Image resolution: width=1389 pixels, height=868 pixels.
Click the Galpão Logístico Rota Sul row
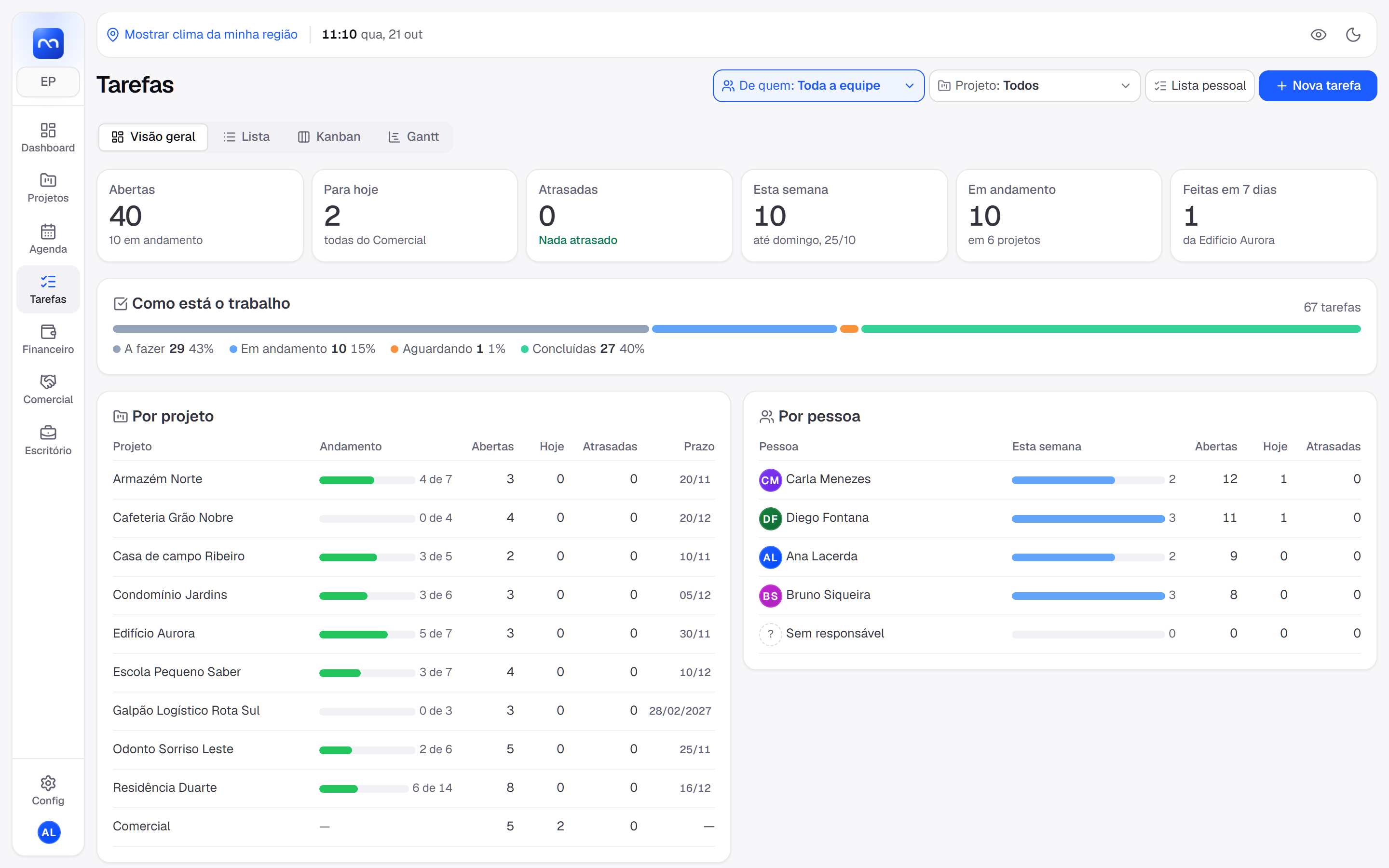pyautogui.click(x=413, y=711)
